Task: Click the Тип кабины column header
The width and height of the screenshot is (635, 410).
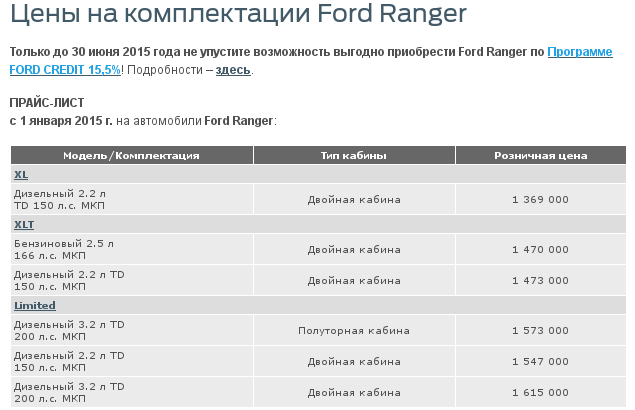Action: [354, 155]
